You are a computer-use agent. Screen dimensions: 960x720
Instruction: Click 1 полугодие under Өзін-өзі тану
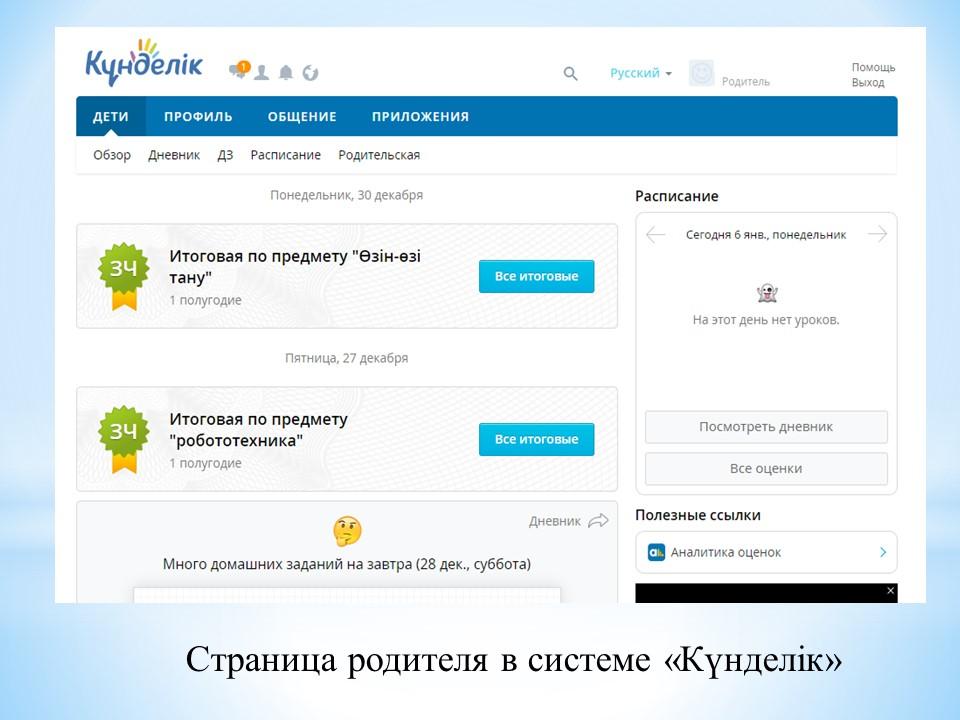pyautogui.click(x=206, y=300)
